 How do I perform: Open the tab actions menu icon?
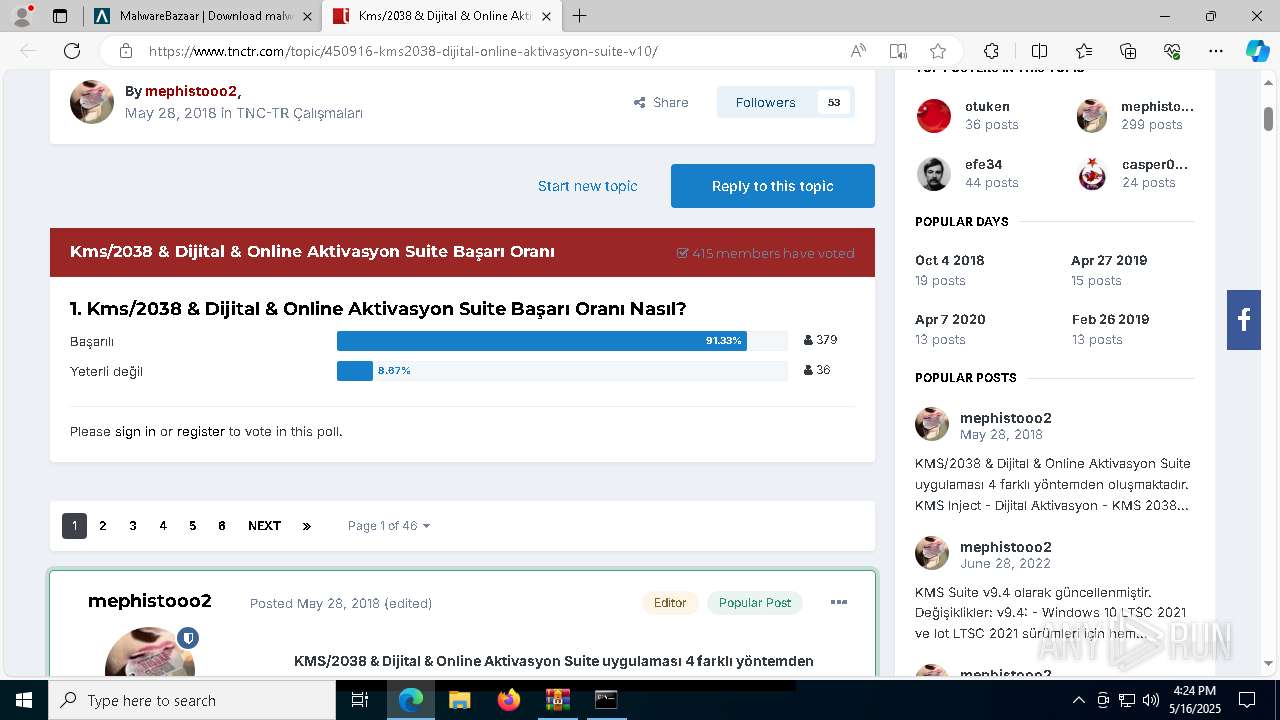point(60,16)
